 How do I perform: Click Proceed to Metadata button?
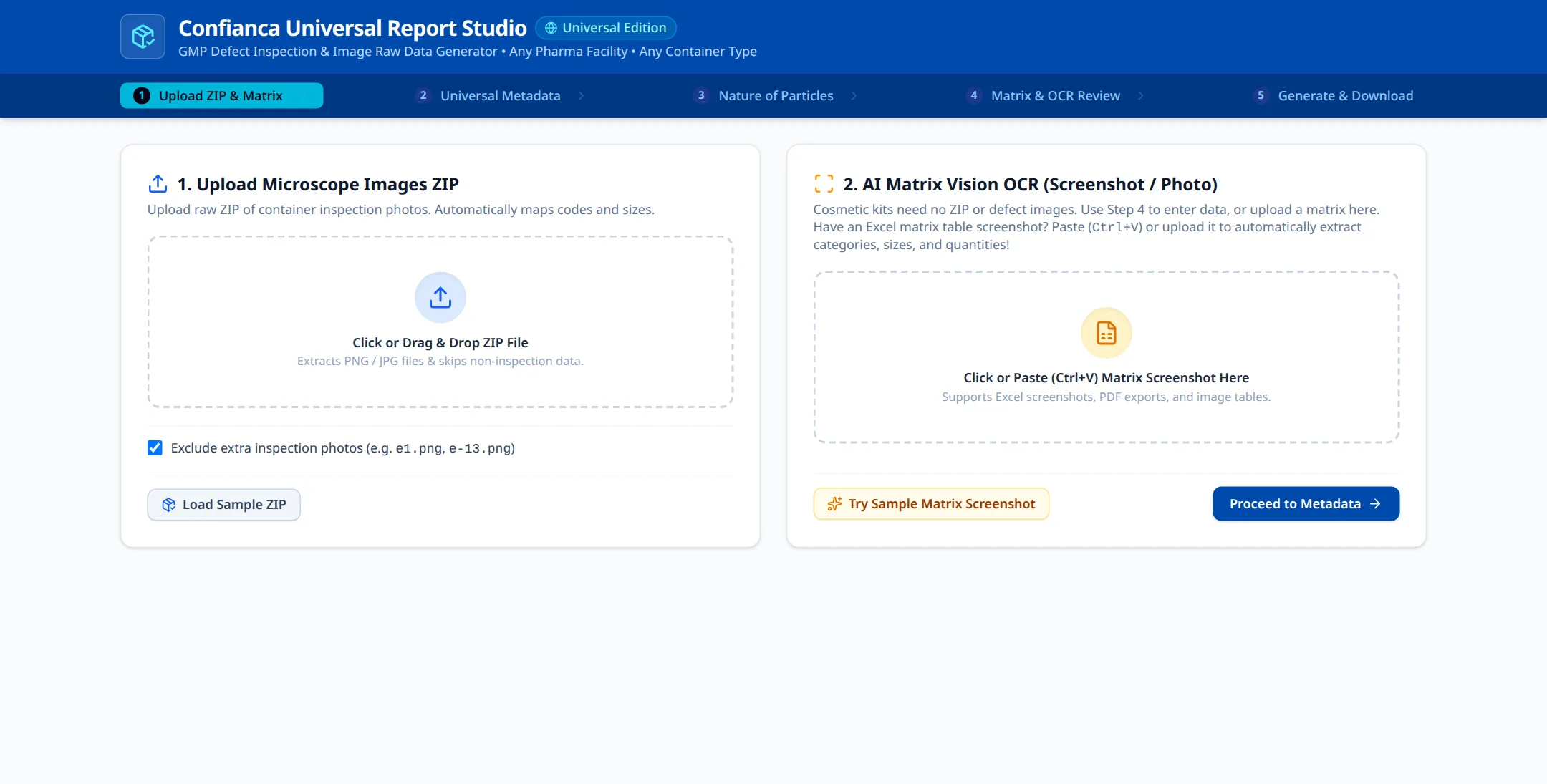click(x=1306, y=504)
